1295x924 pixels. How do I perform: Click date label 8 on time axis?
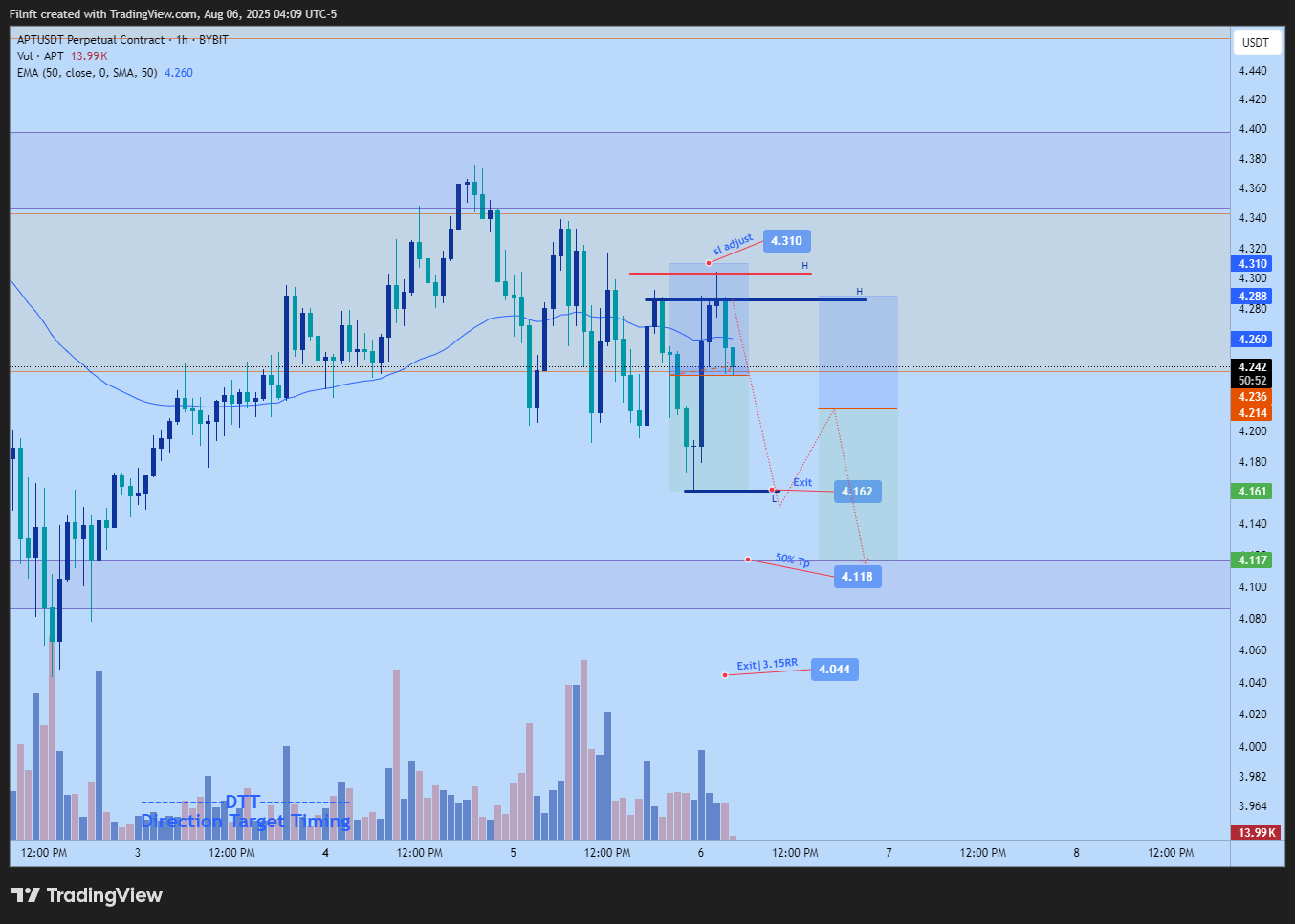click(1076, 853)
